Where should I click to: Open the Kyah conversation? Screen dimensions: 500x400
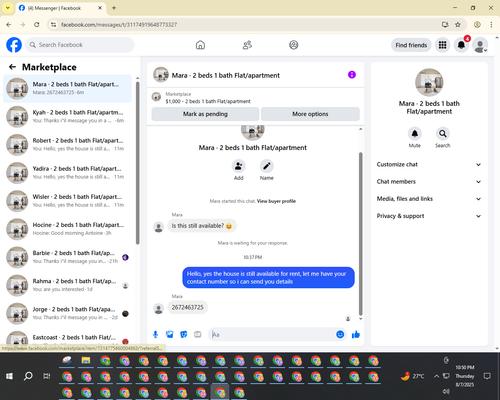click(67, 117)
